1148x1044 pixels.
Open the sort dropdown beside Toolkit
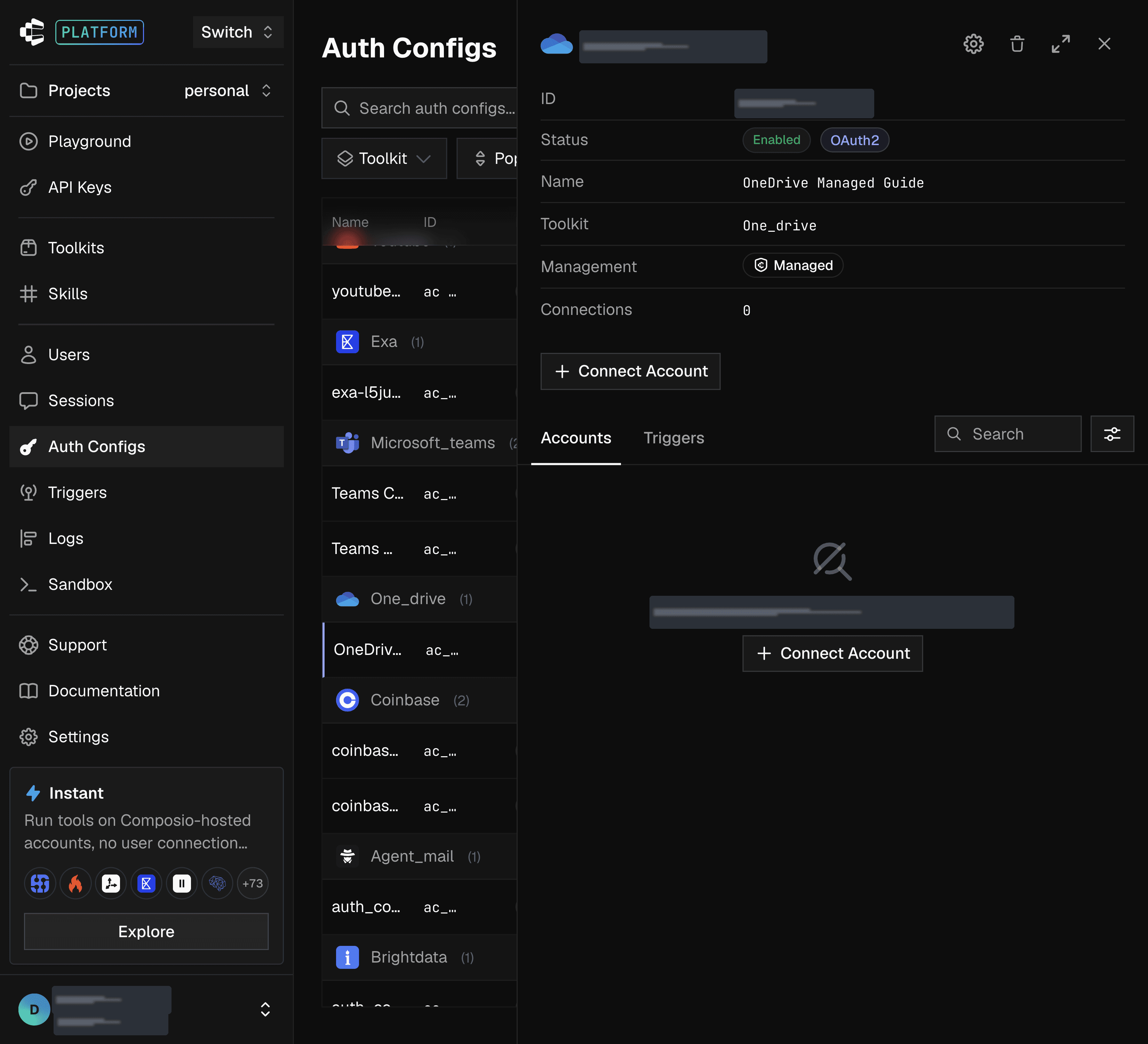[487, 158]
